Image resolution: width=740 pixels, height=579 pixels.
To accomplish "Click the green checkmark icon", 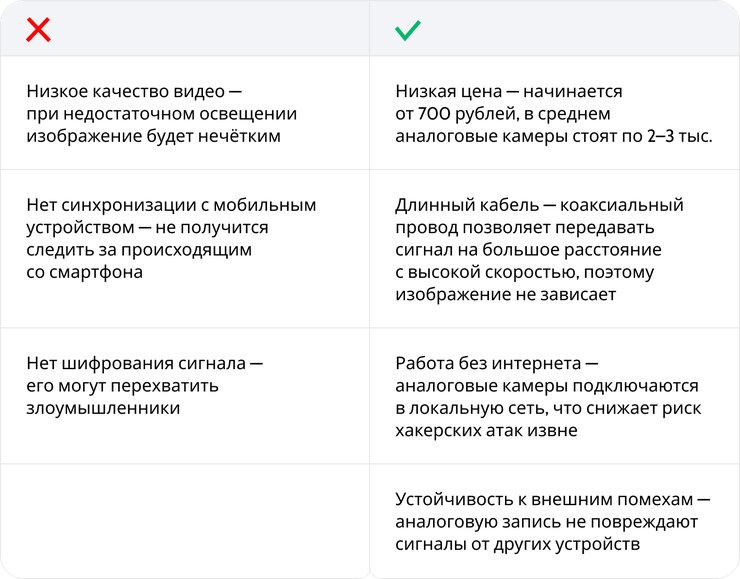I will pos(407,30).
